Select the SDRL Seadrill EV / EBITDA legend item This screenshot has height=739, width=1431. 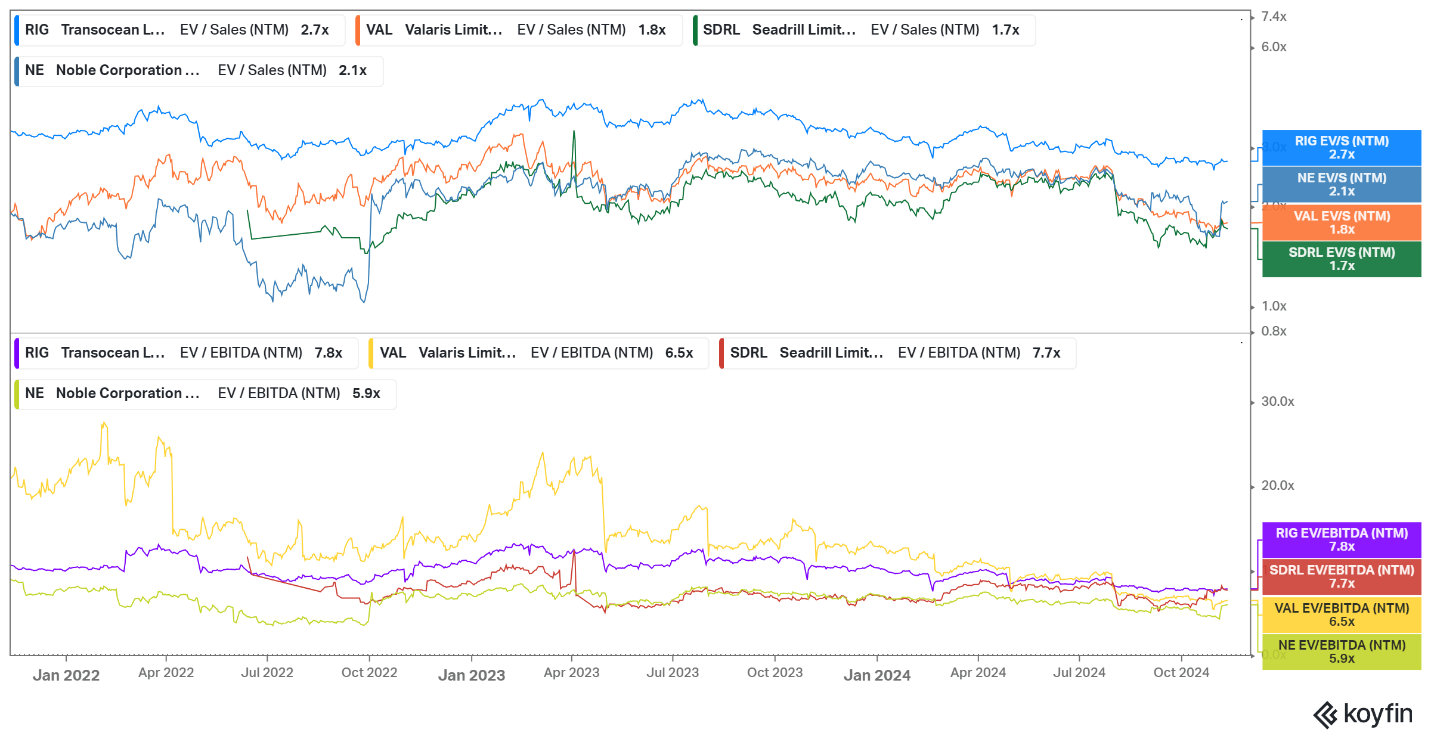click(896, 353)
